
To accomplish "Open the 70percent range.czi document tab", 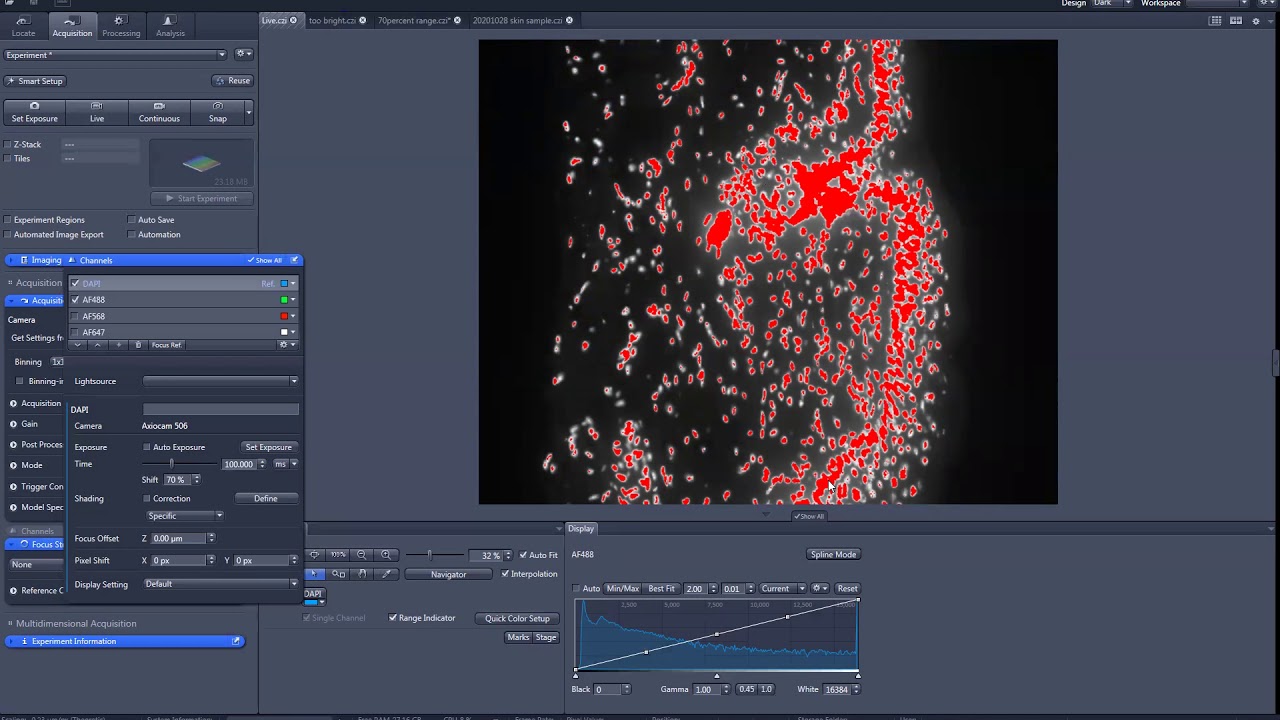I will [x=415, y=20].
